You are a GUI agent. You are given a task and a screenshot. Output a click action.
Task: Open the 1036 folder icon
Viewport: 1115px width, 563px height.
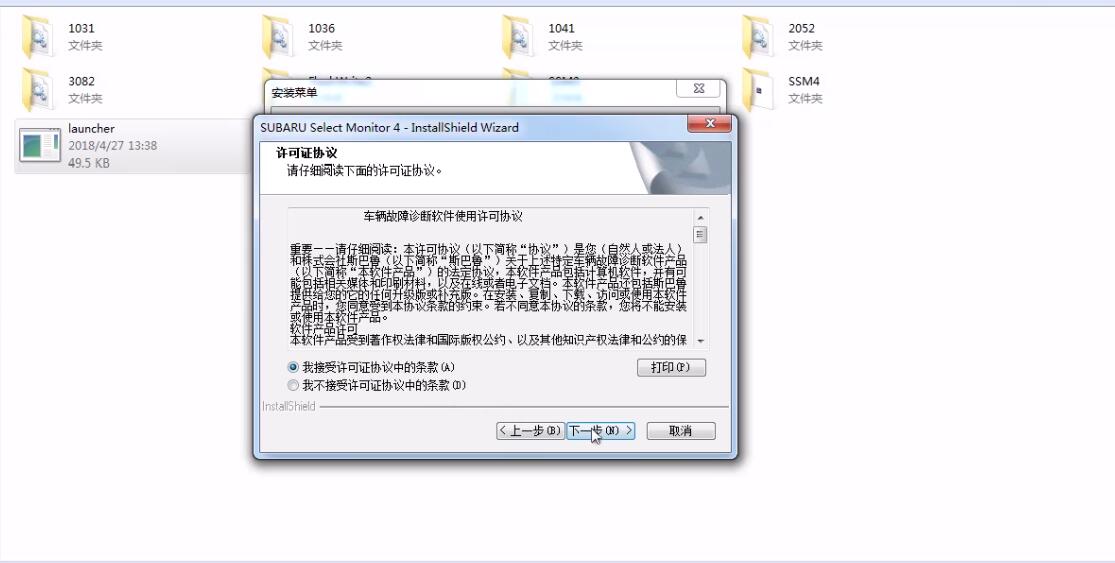click(277, 37)
